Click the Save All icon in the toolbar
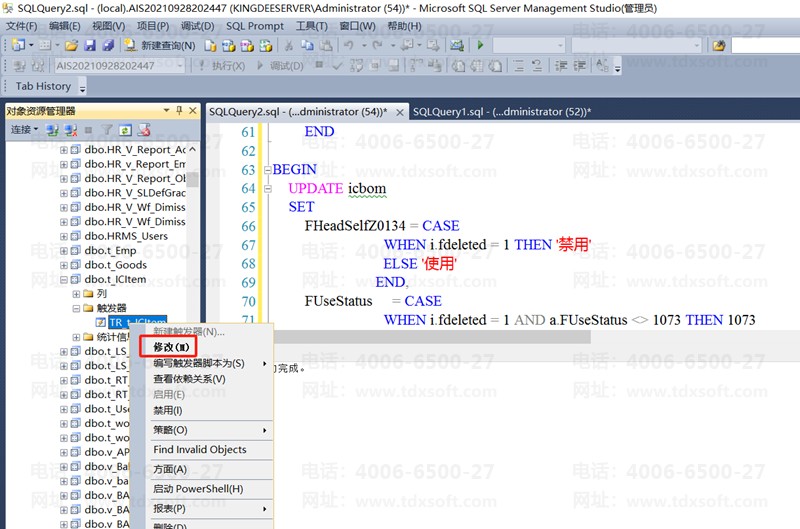This screenshot has height=529, width=800. [107, 45]
